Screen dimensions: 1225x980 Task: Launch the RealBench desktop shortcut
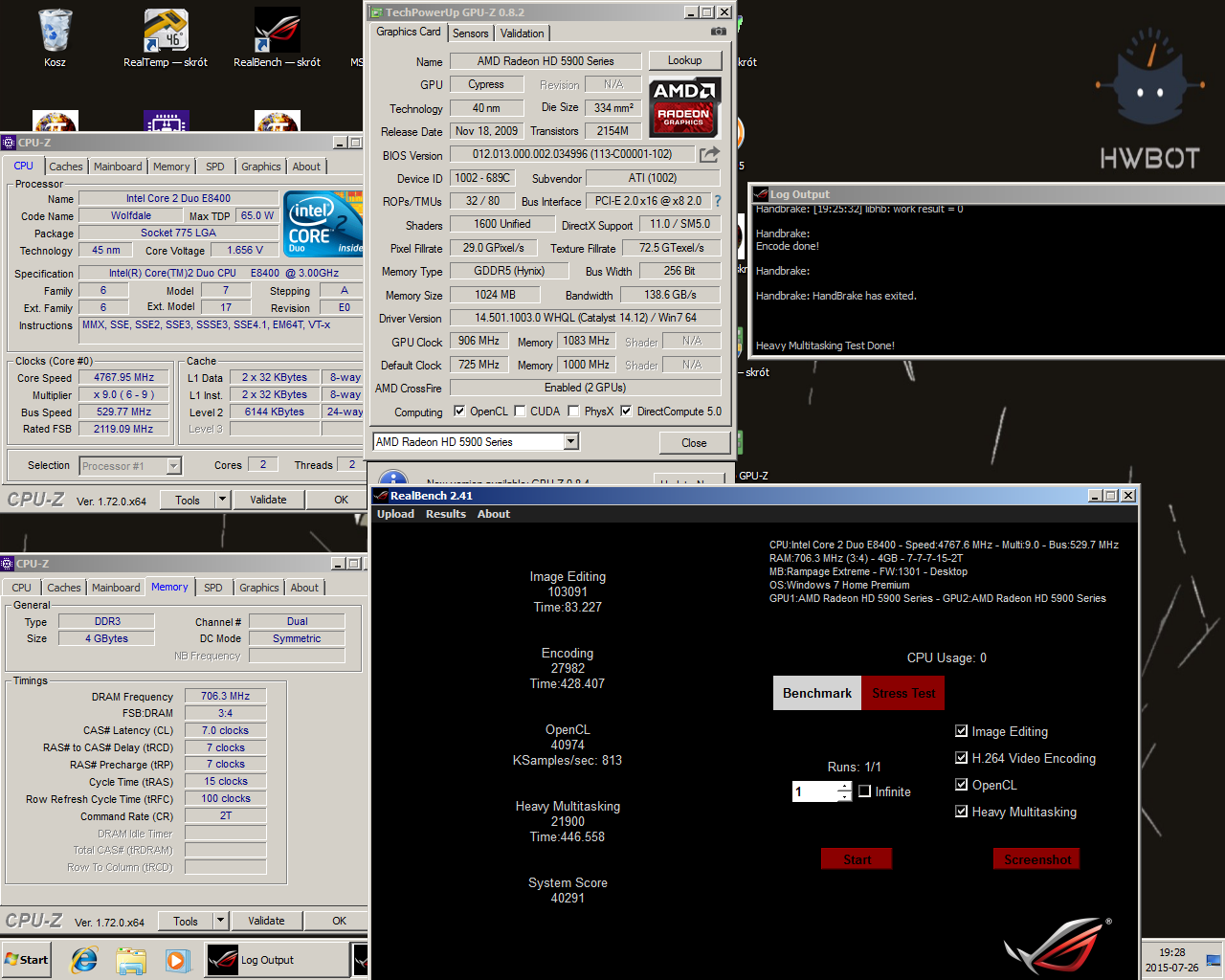[277, 38]
